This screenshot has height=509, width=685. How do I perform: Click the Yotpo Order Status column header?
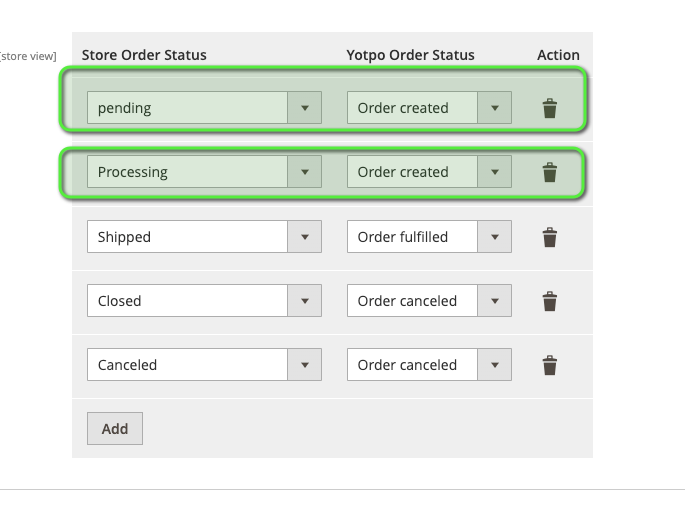pyautogui.click(x=410, y=55)
